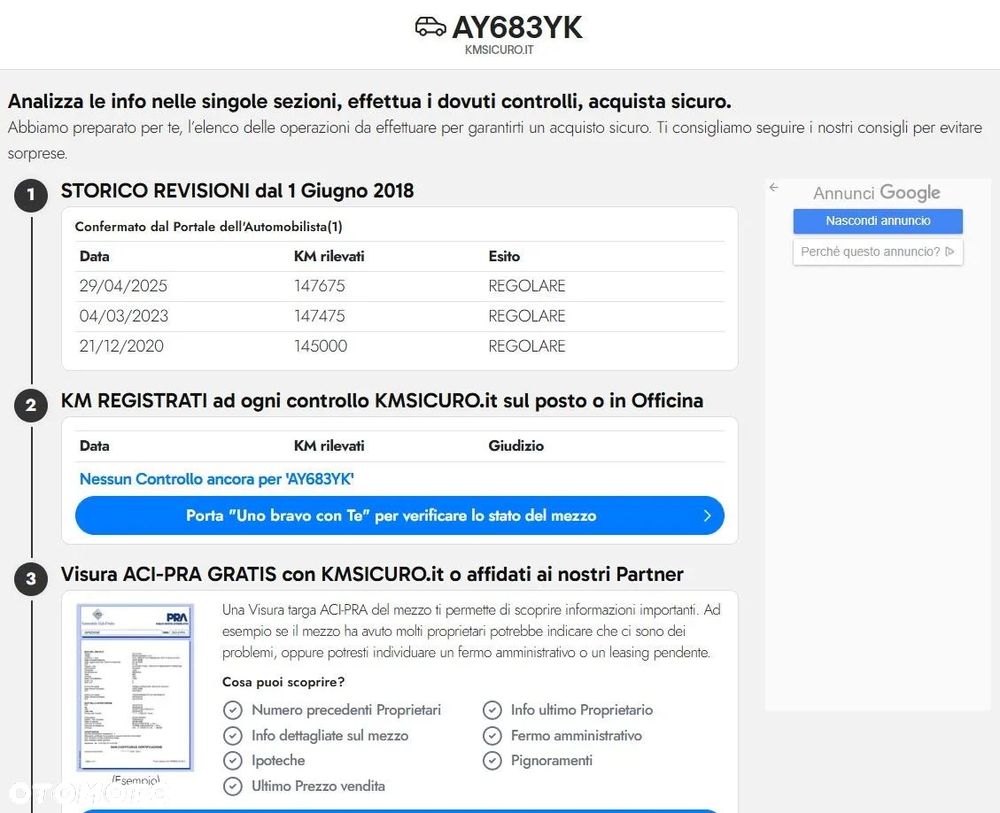This screenshot has width=1000, height=813.
Task: Select revision date 21/12/2020
Action: pyautogui.click(x=121, y=346)
